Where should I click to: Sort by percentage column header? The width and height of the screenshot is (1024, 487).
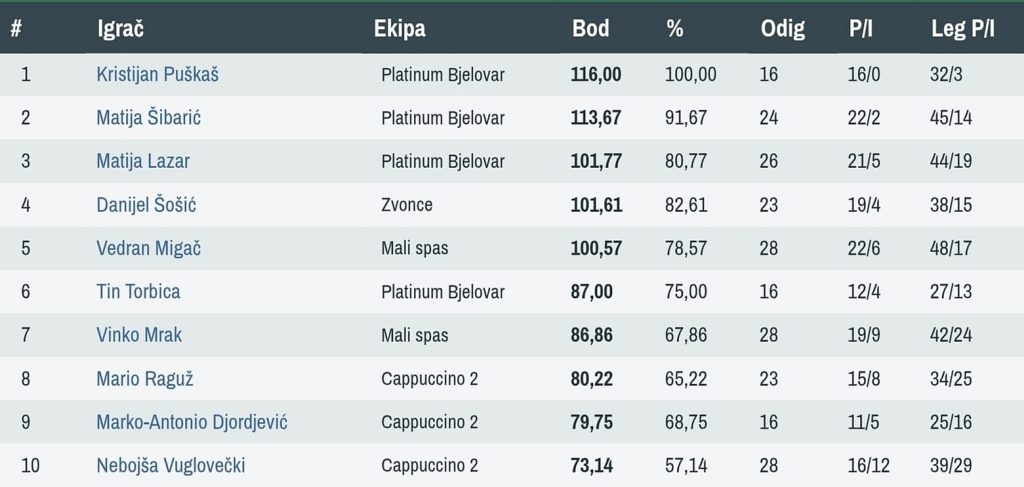[675, 28]
